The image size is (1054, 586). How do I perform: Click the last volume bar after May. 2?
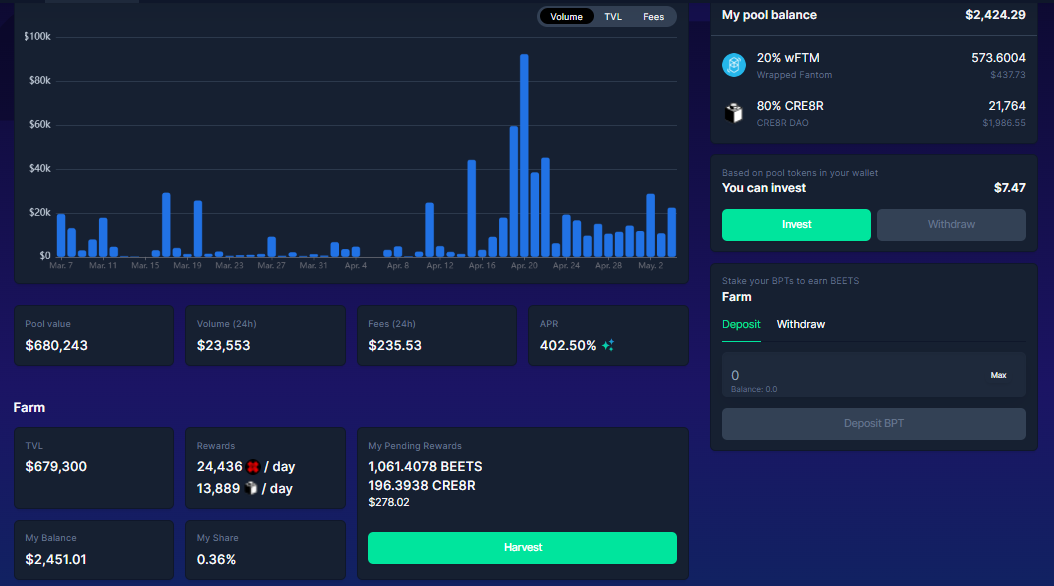point(672,233)
